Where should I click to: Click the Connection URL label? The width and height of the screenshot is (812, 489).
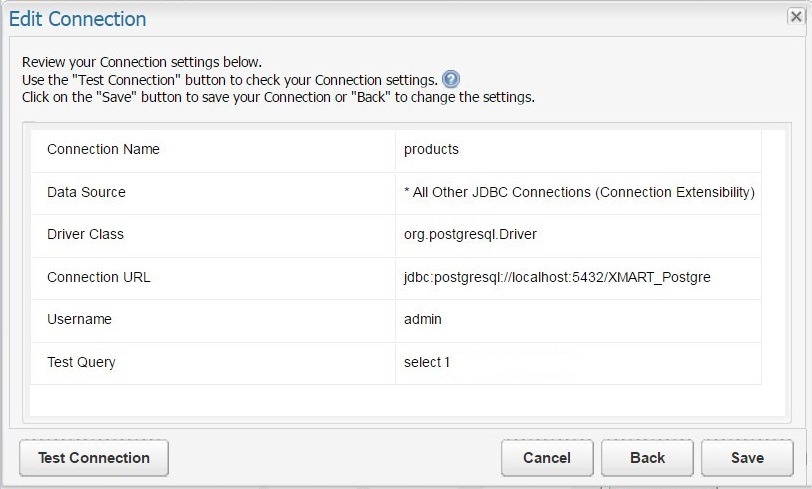(x=98, y=277)
